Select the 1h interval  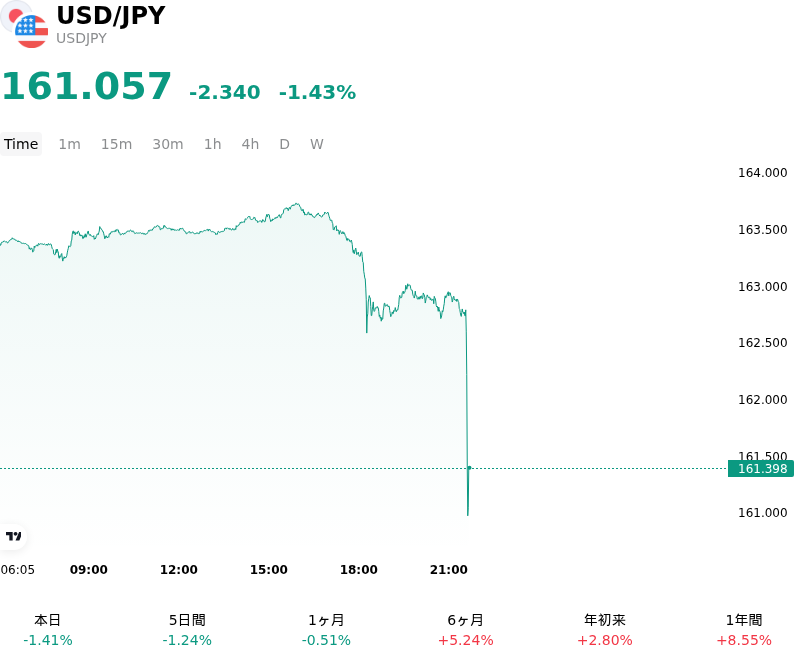coord(213,144)
